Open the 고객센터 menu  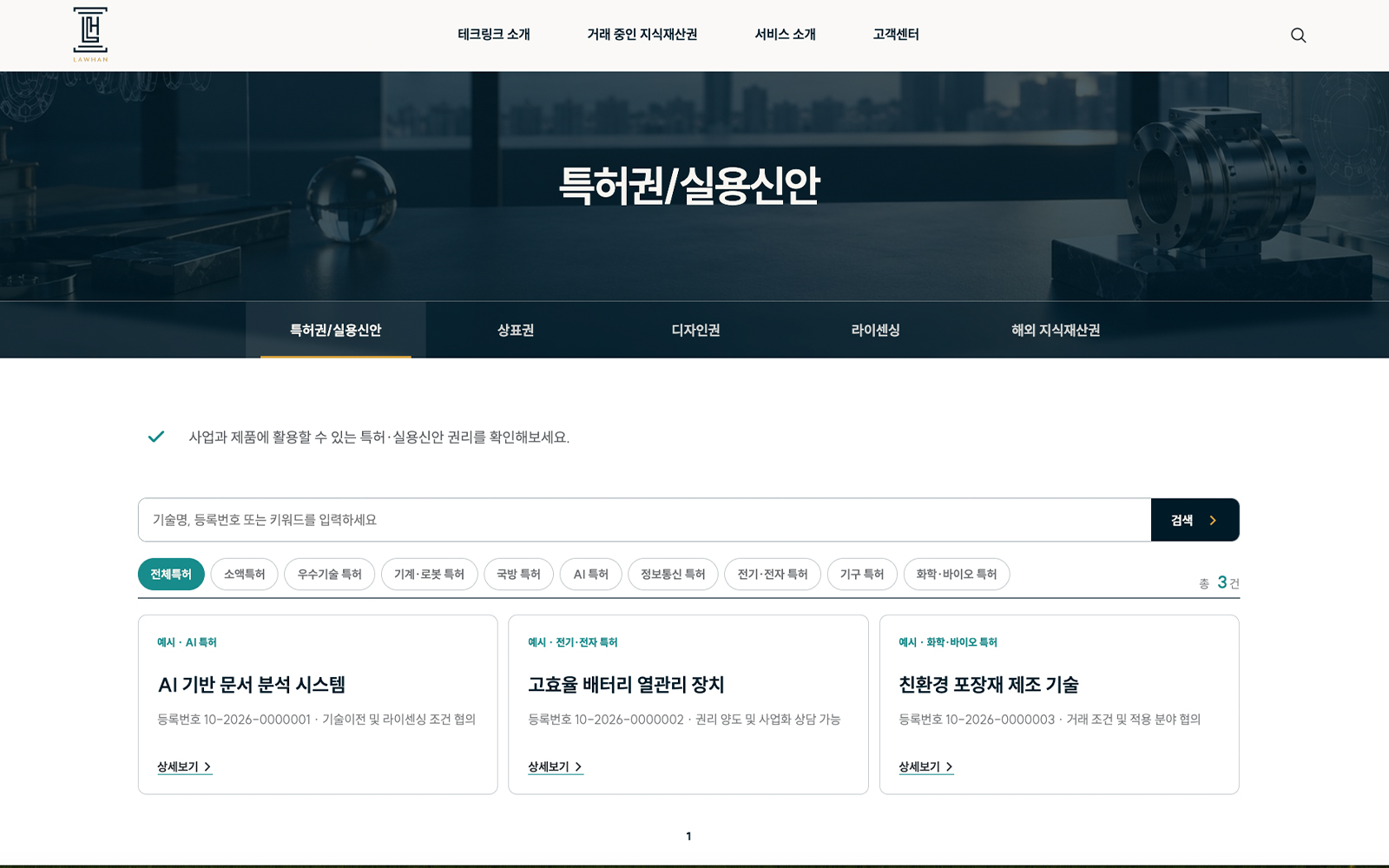coord(896,35)
